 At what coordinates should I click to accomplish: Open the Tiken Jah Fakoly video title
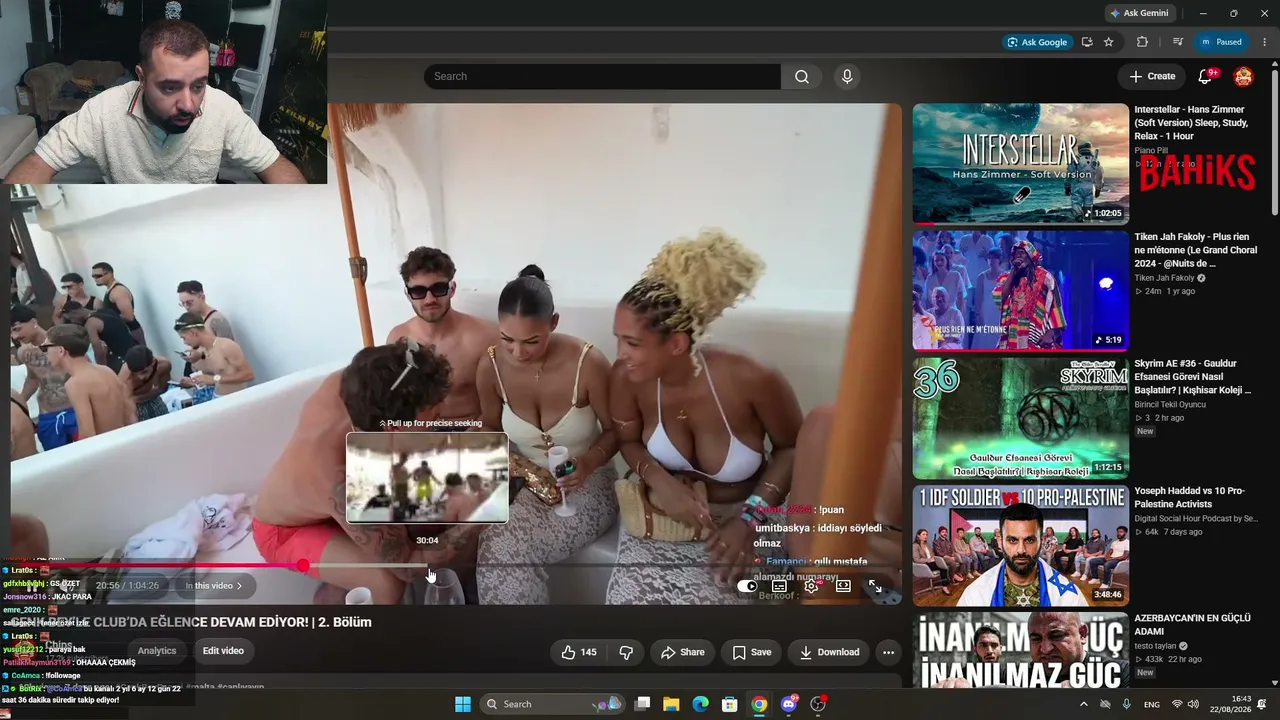pyautogui.click(x=1193, y=250)
